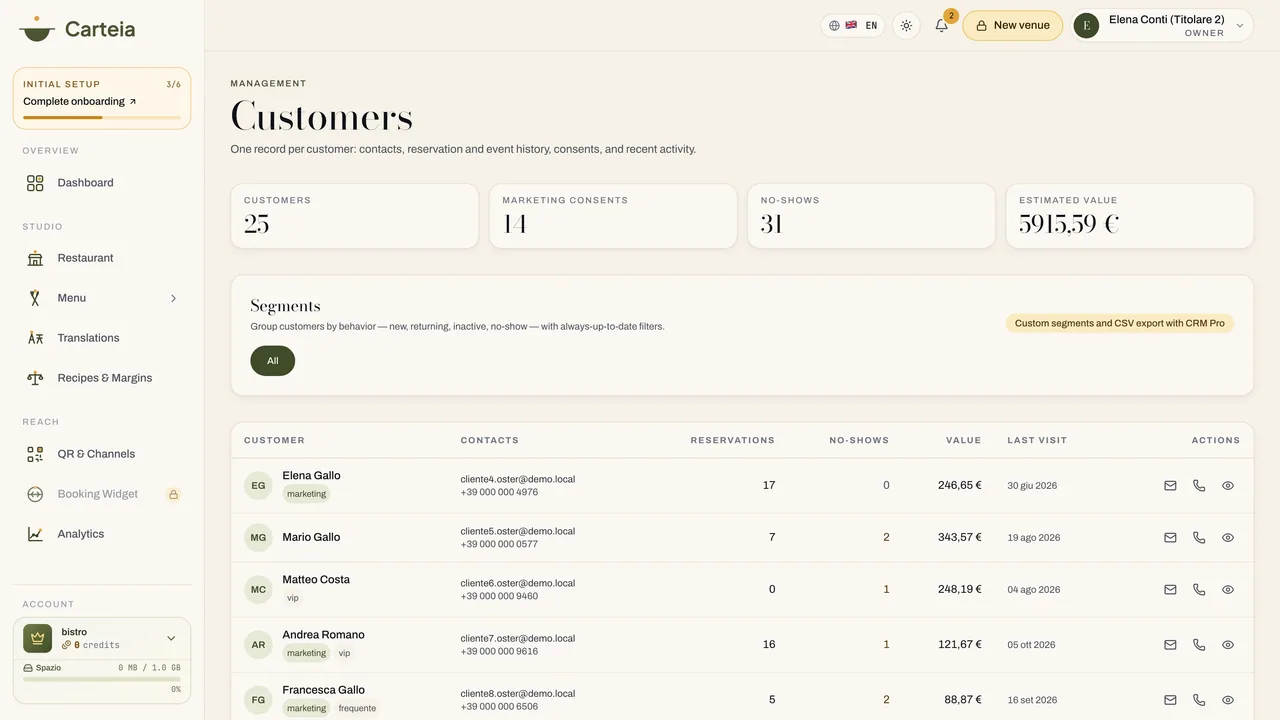This screenshot has height=720, width=1280.
Task: Email Matteo Costa via envelope icon
Action: pyautogui.click(x=1170, y=590)
